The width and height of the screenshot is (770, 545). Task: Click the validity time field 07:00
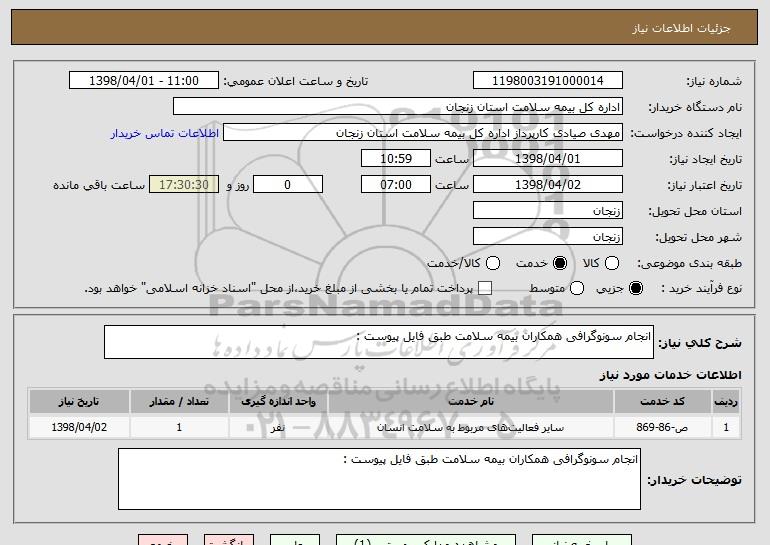coord(396,185)
